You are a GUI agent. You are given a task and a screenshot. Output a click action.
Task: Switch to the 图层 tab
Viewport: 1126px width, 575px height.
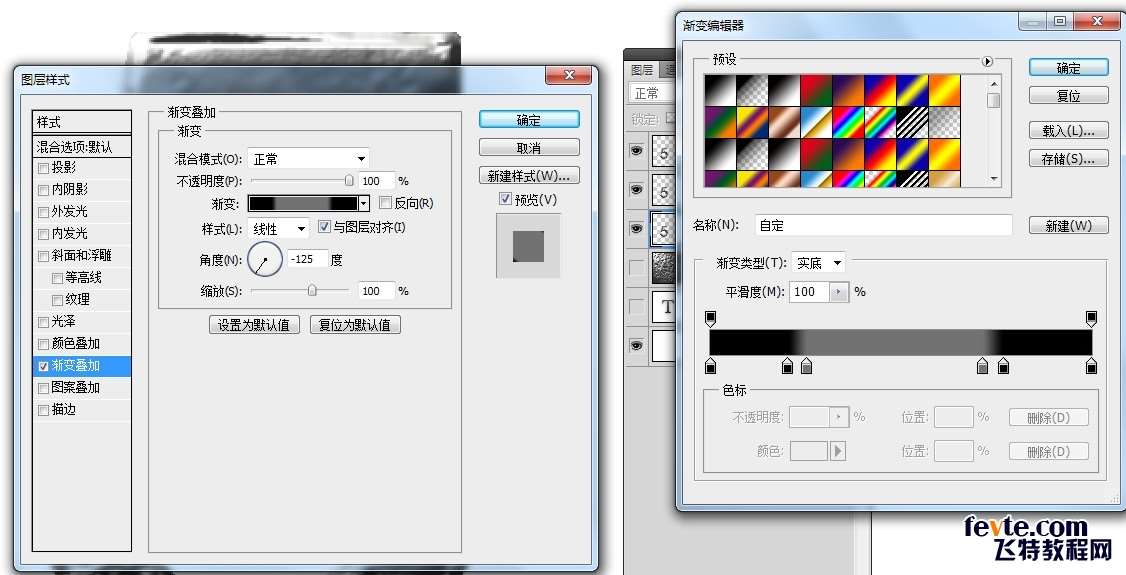tap(642, 70)
